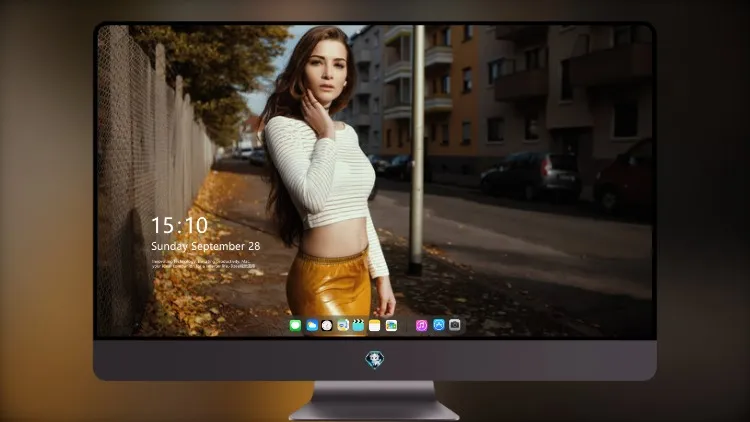The width and height of the screenshot is (750, 422).
Task: Open the clapperboard video app in dock
Action: (x=358, y=325)
